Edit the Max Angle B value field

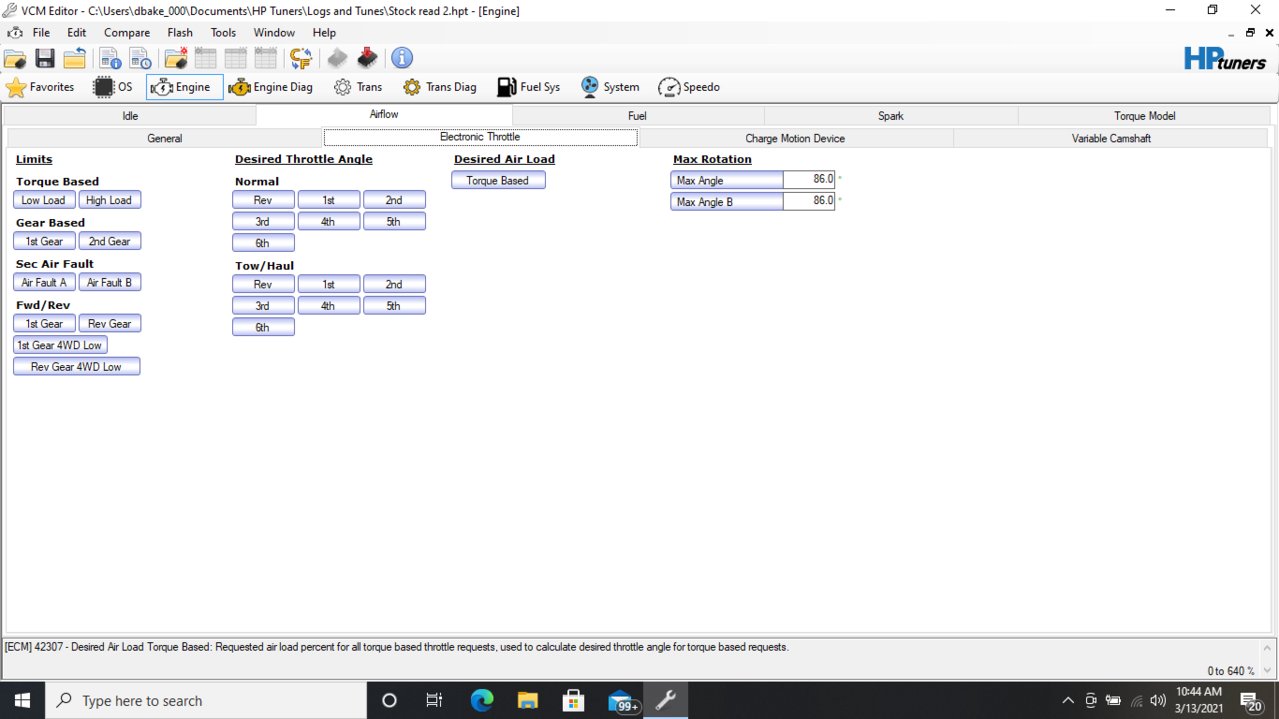[x=809, y=201]
